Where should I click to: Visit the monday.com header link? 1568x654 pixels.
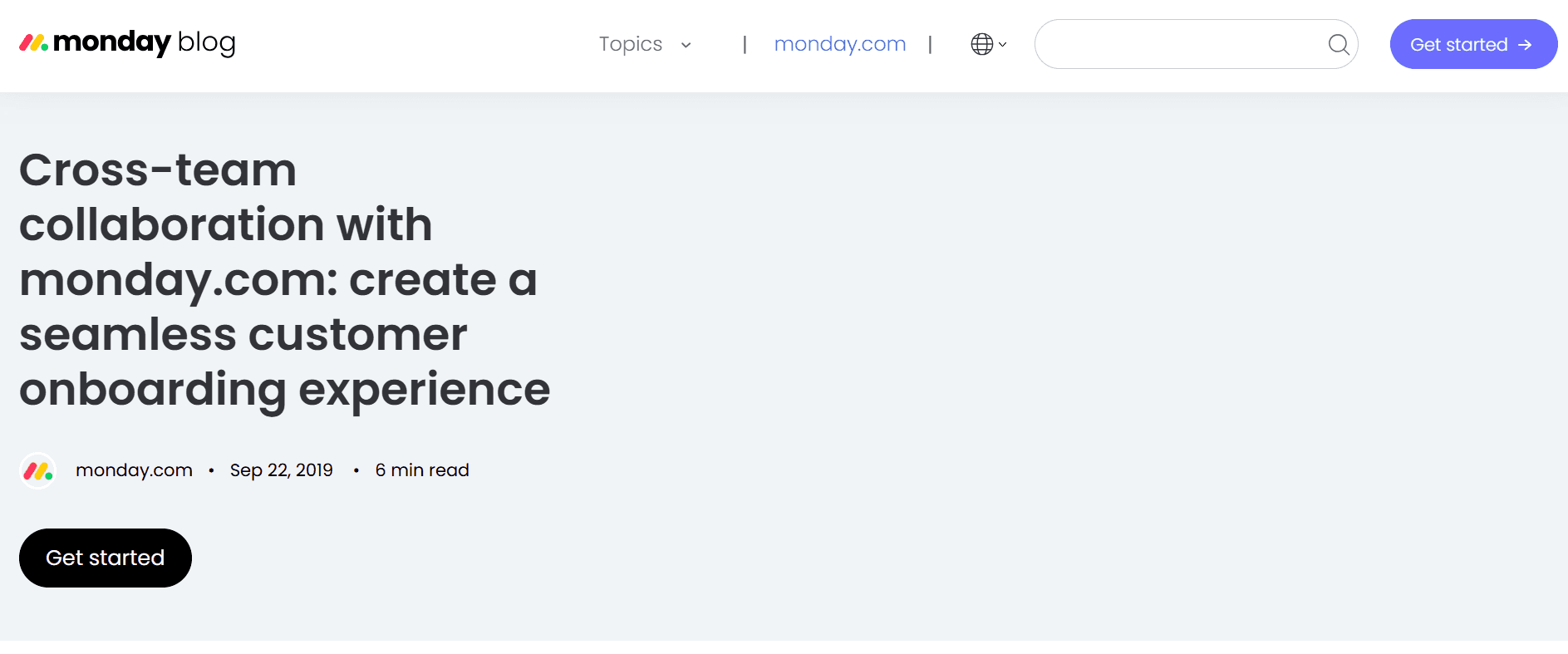839,44
